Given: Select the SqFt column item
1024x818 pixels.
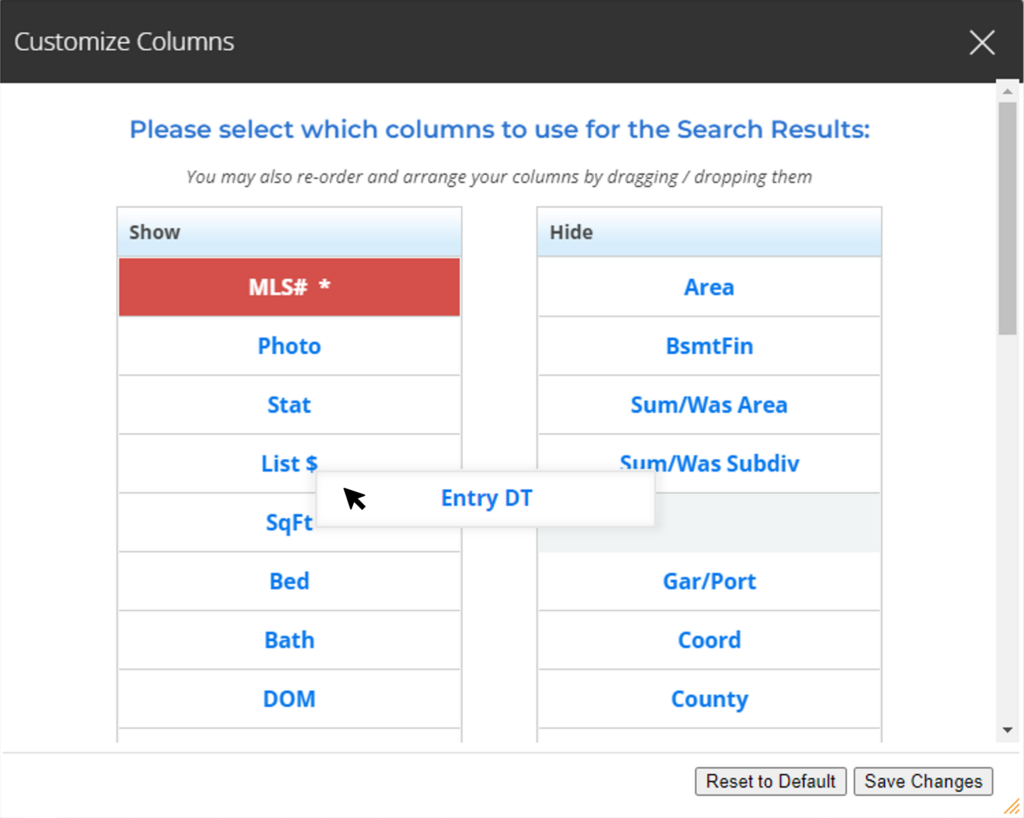Looking at the screenshot, I should tap(289, 522).
